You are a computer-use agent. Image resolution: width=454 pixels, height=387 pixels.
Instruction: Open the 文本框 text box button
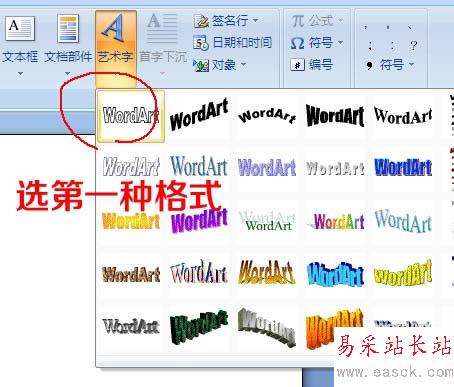pyautogui.click(x=20, y=43)
